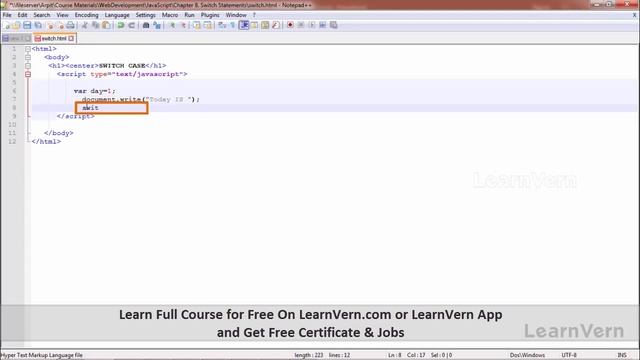This screenshot has width=640, height=360.
Task: Start macro recording with red dot icon
Action: point(290,25)
